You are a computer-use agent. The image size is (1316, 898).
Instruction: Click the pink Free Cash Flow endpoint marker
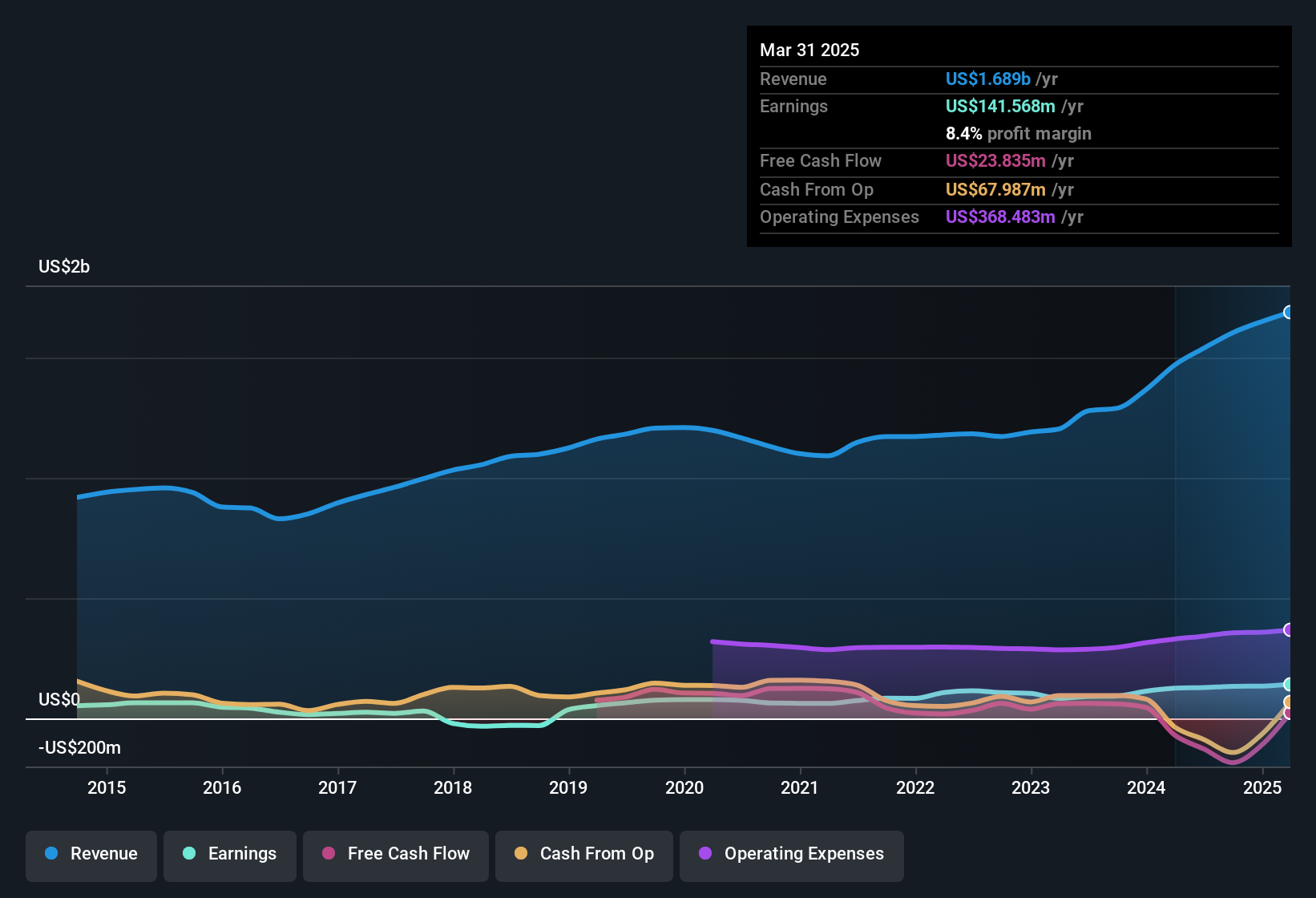1288,713
